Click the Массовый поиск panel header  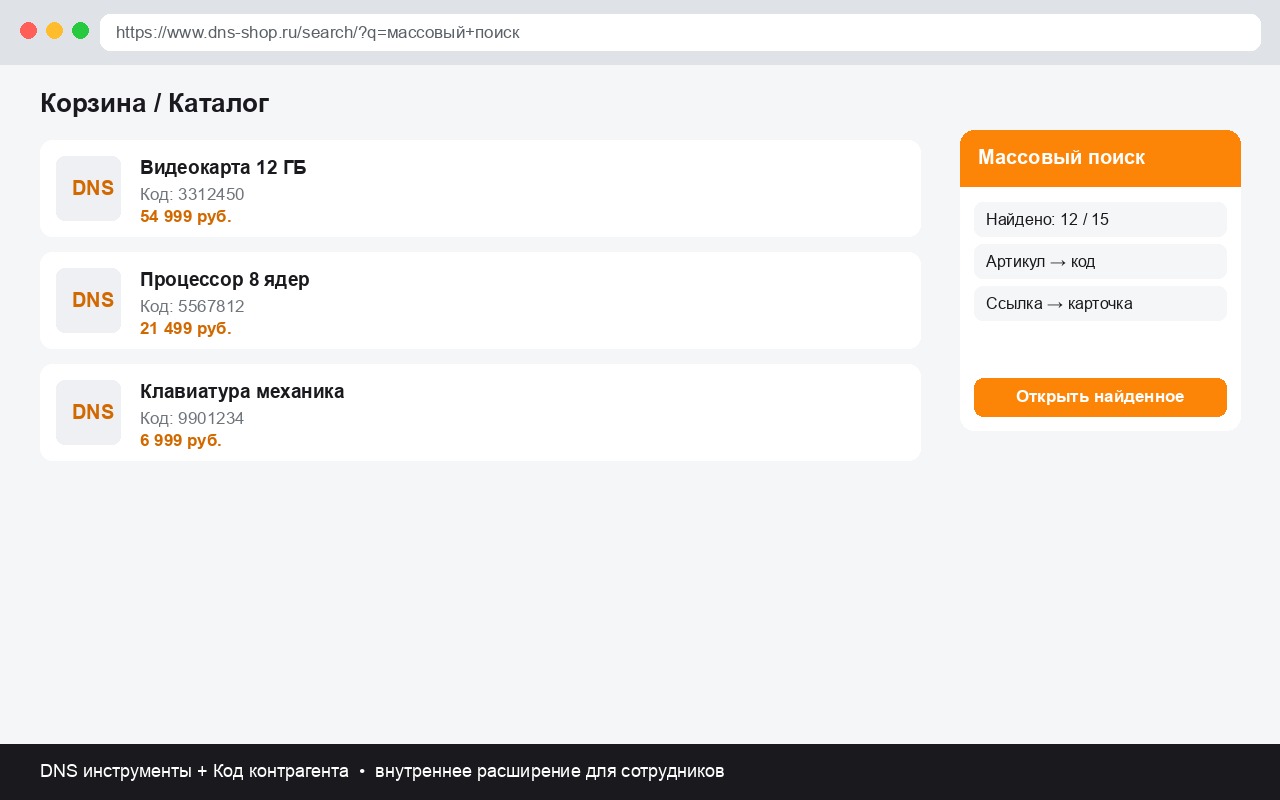point(1100,158)
